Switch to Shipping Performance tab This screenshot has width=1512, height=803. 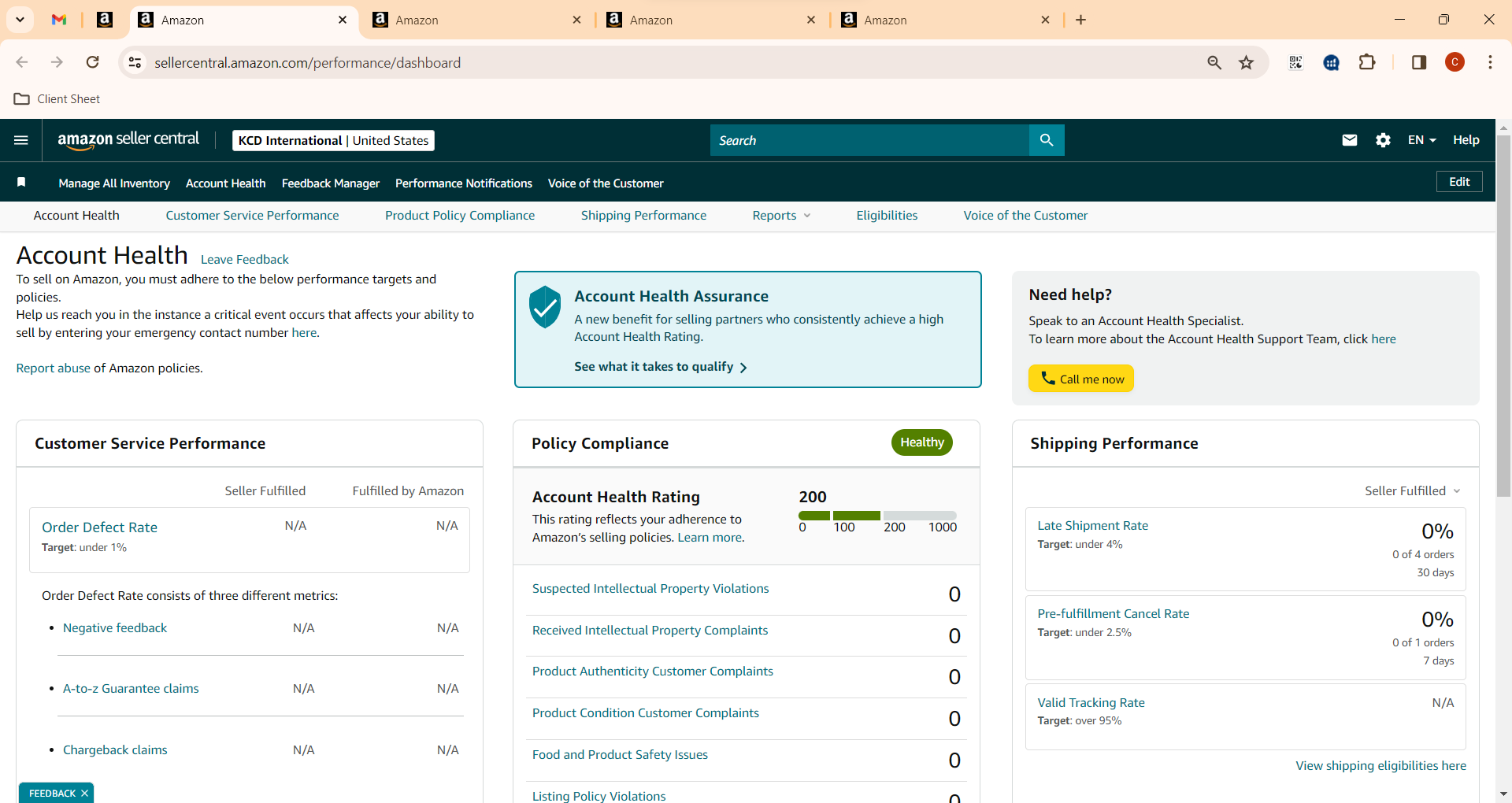643,216
